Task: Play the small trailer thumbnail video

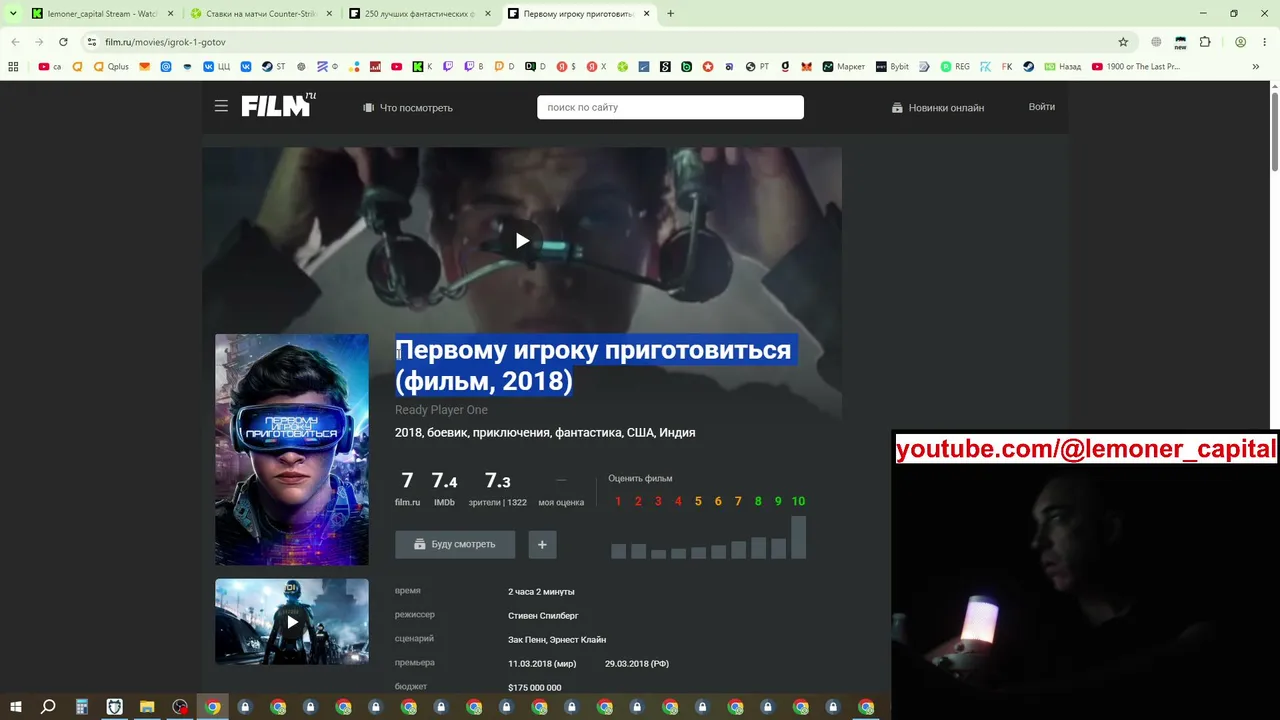Action: pos(292,622)
